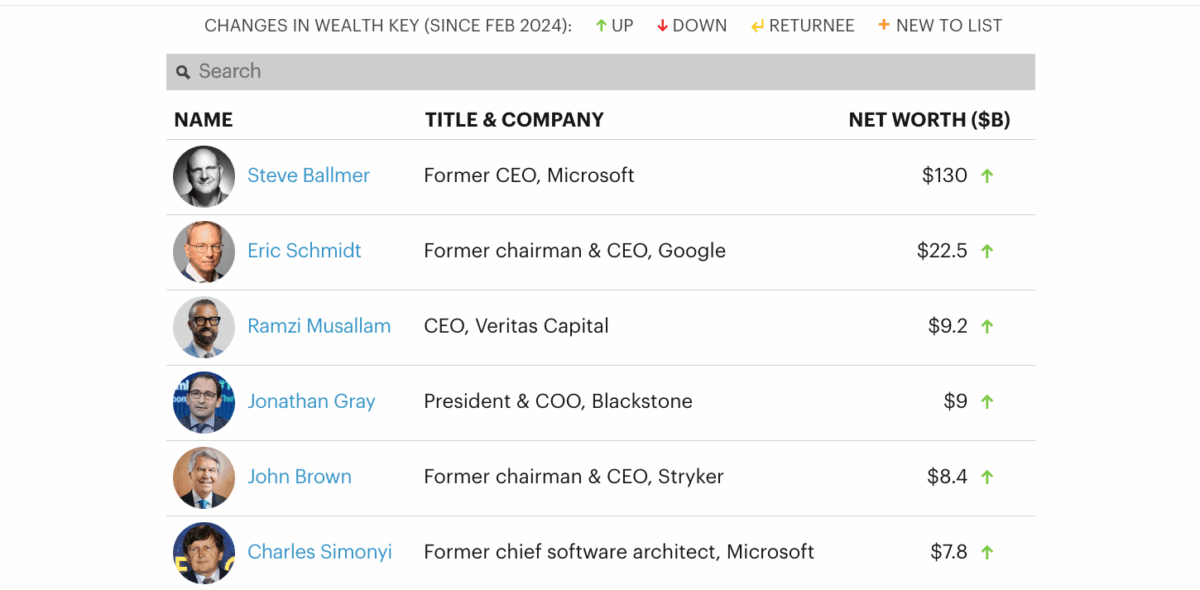Open Eric Schmidt's profile link

click(304, 251)
